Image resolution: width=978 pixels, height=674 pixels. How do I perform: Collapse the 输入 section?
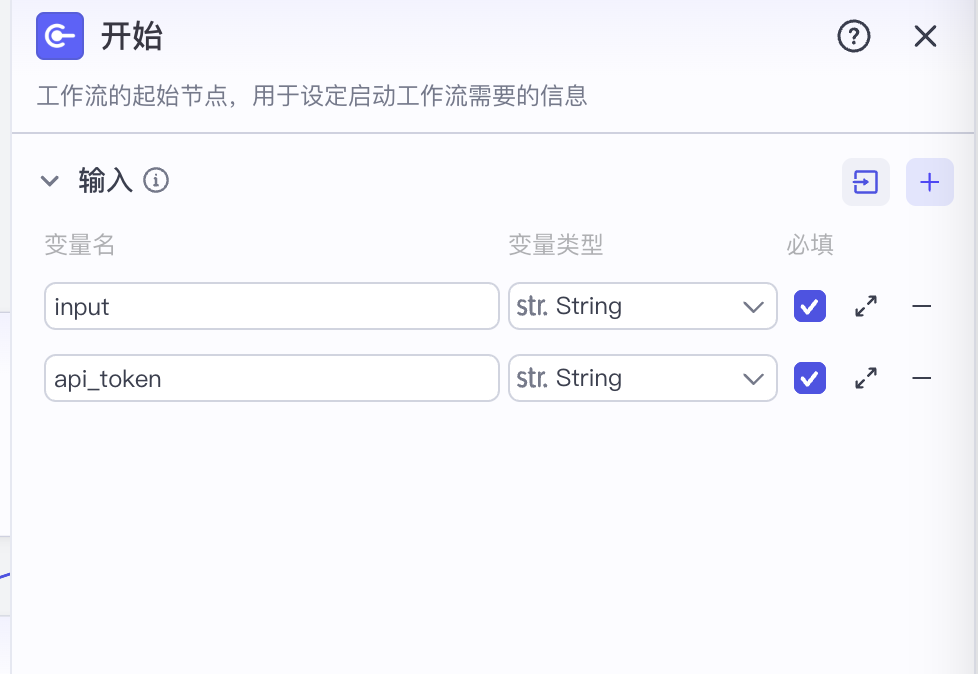point(50,181)
